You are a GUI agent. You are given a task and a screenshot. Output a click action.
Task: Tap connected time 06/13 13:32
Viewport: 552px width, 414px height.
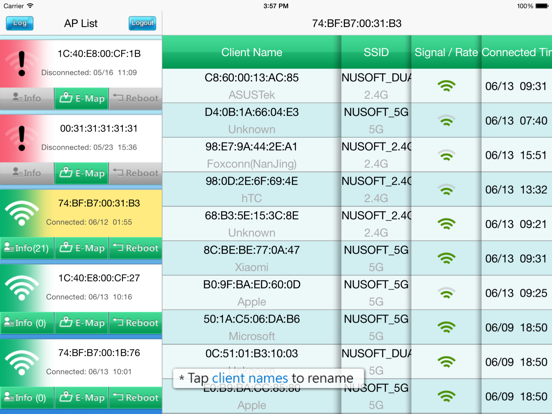516,190
